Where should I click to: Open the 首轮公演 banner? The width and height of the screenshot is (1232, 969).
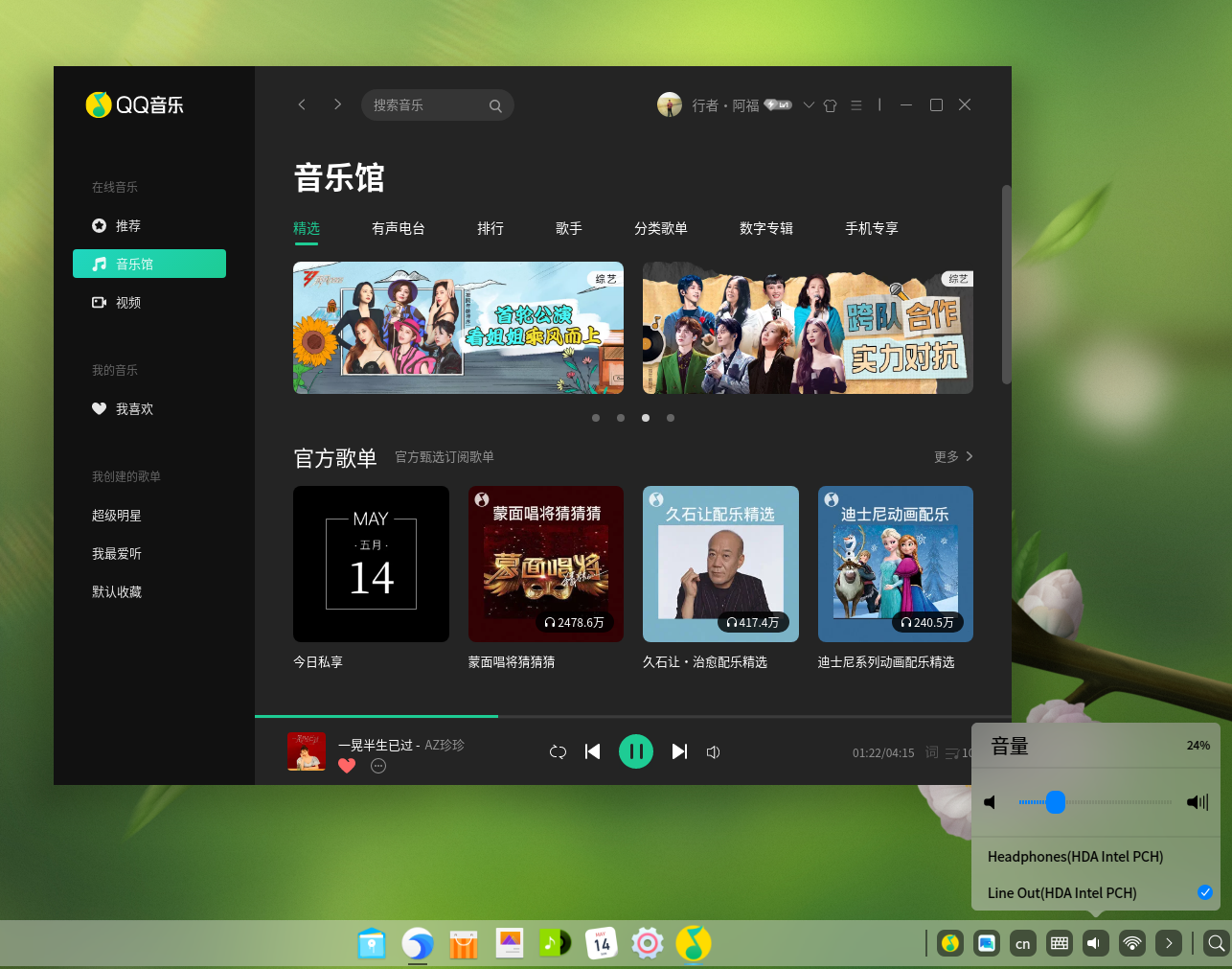click(458, 328)
